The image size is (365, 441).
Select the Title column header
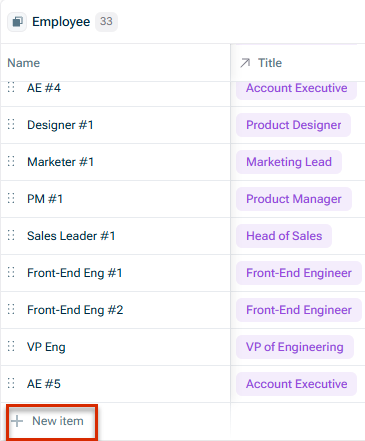(270, 63)
